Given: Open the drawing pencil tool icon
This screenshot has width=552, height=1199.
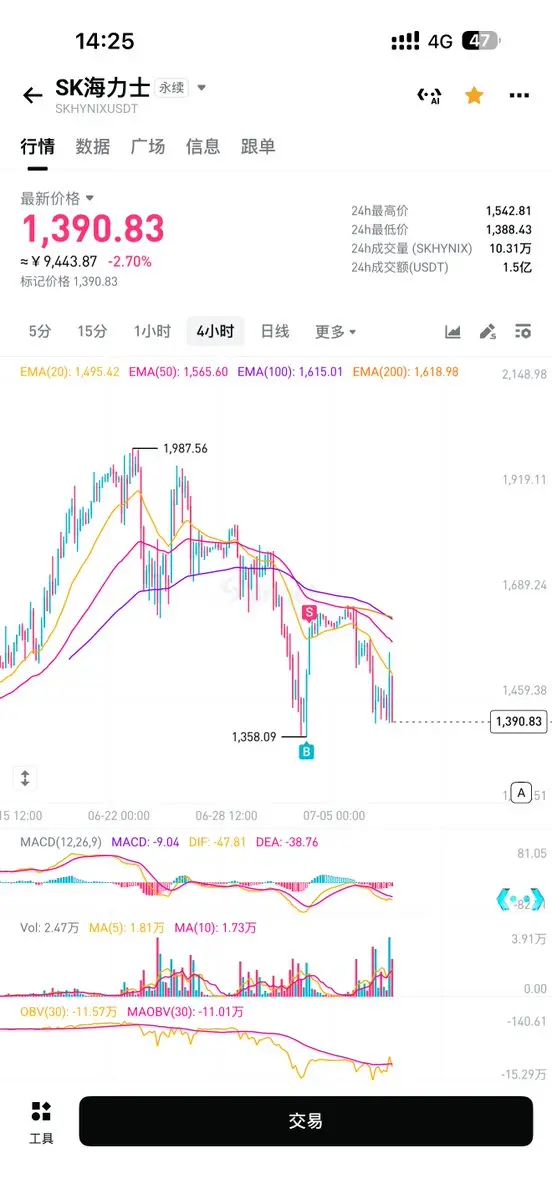Looking at the screenshot, I should pyautogui.click(x=488, y=331).
